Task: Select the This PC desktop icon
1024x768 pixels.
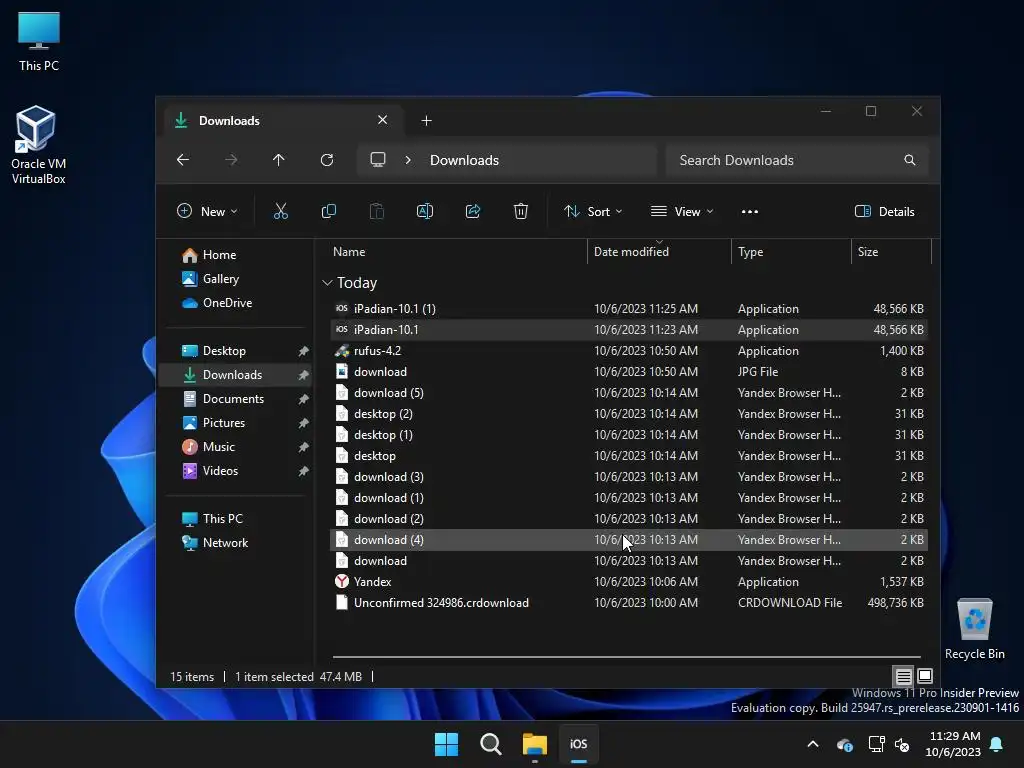Action: 39,41
